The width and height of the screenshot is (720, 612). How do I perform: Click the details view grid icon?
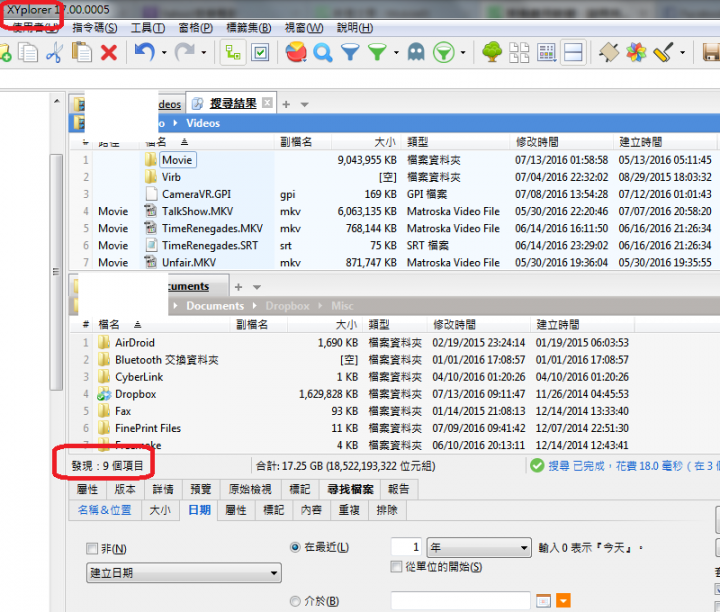click(546, 52)
